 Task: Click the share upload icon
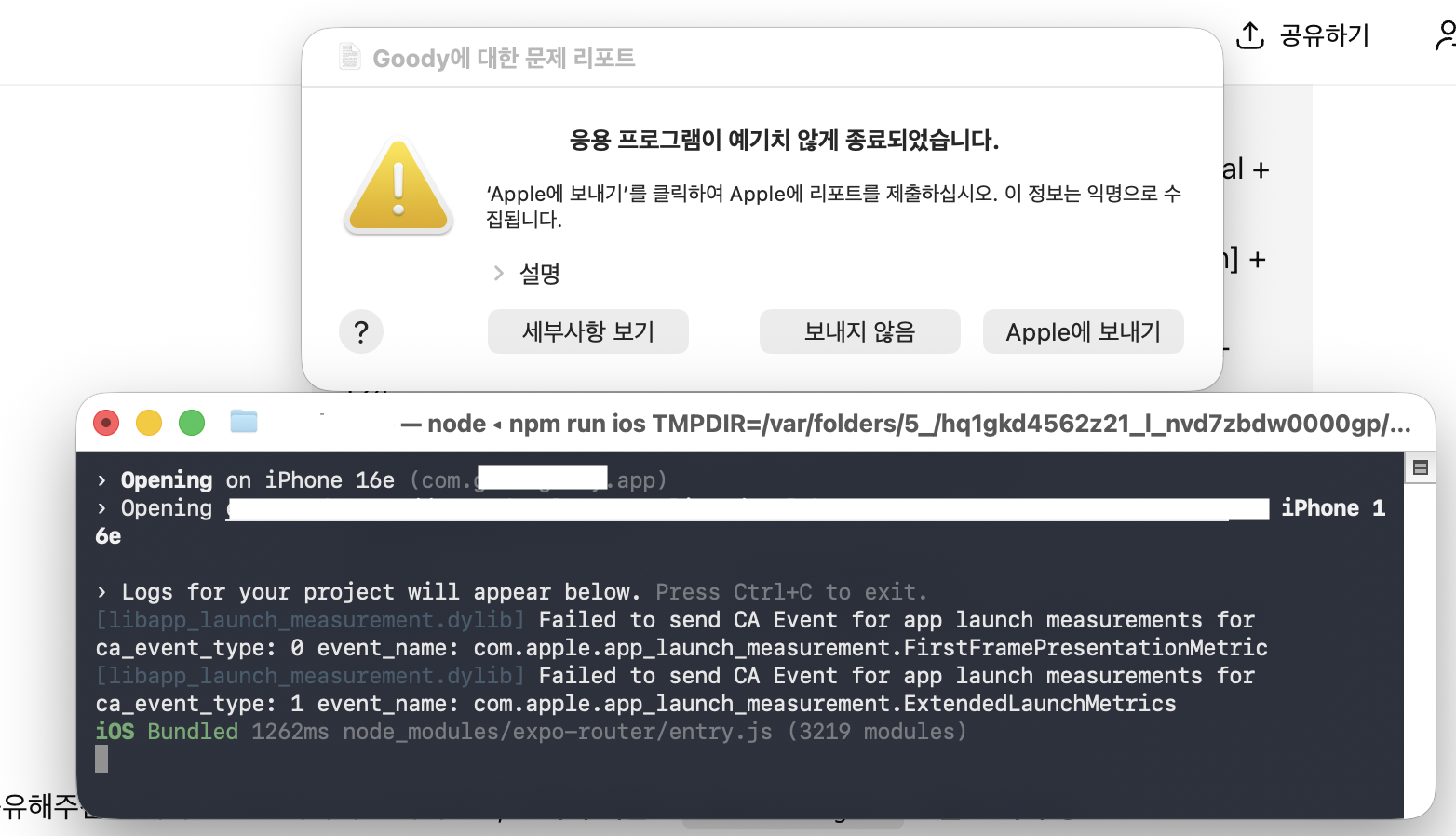1249,35
